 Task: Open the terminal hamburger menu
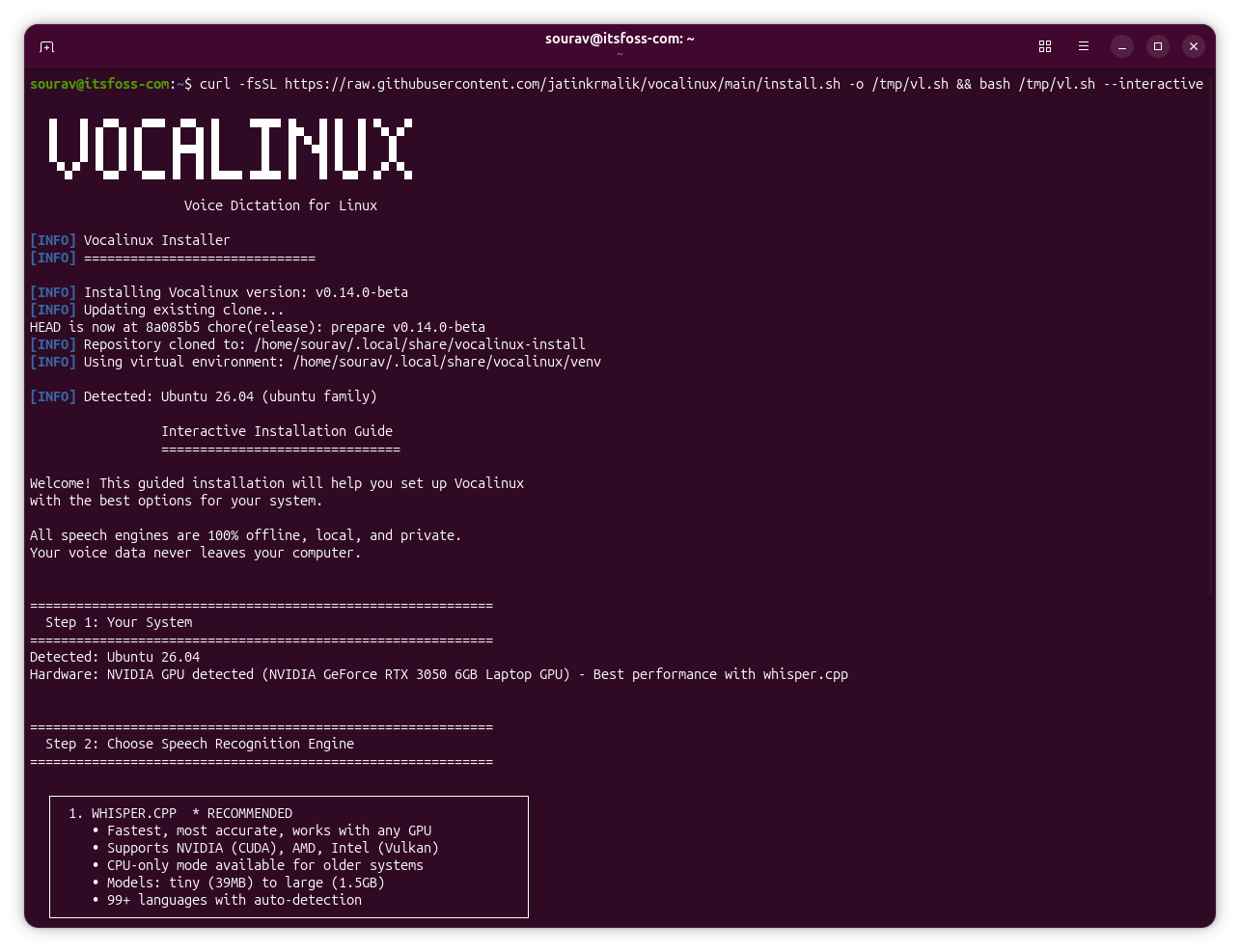1084,46
